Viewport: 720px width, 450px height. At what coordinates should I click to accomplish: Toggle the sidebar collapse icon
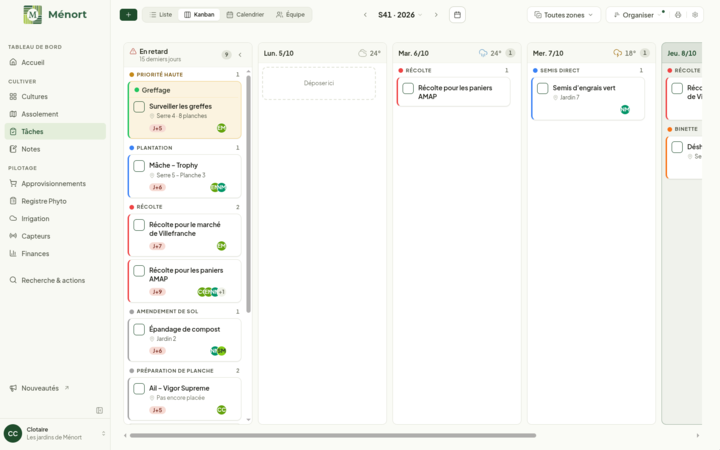(x=99, y=410)
